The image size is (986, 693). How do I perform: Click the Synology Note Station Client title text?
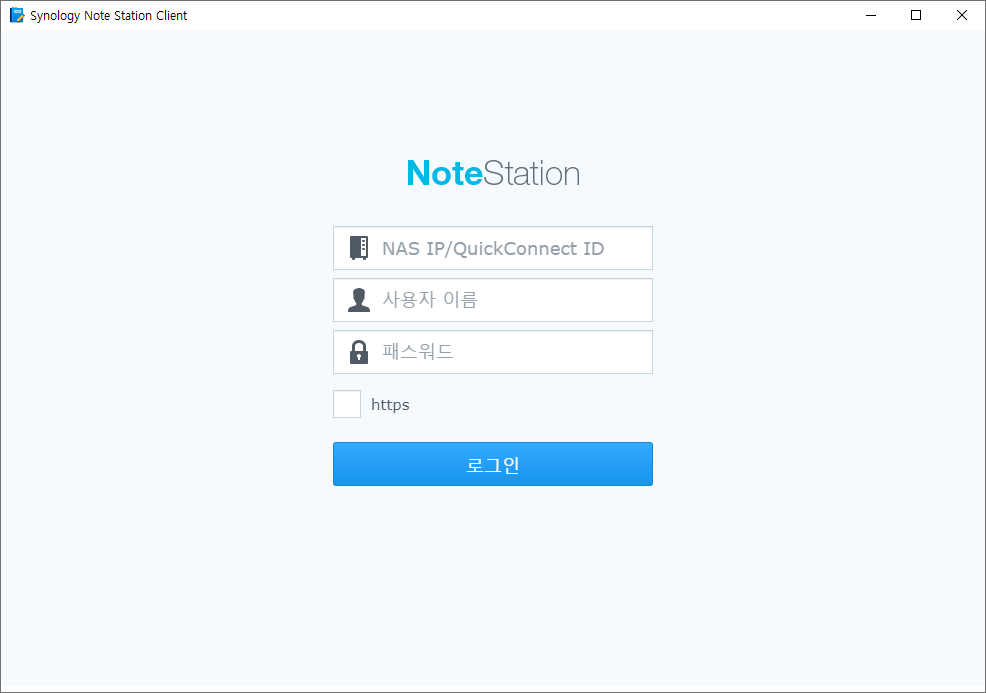(108, 16)
